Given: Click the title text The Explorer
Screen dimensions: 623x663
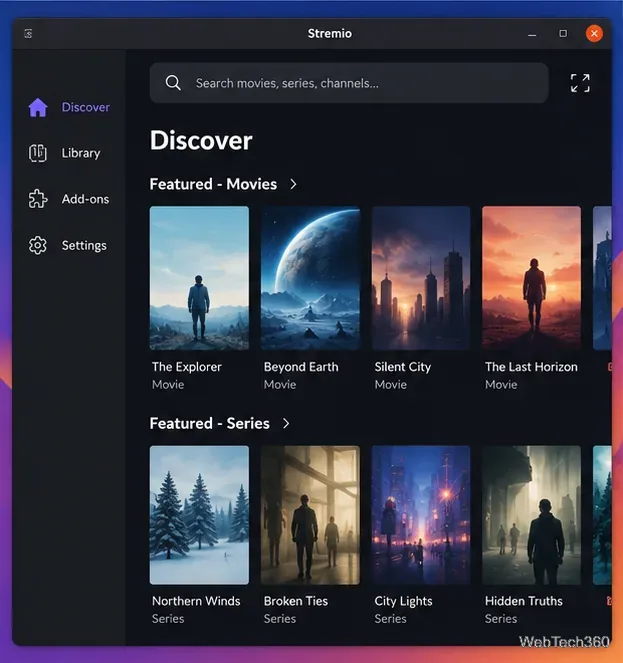Looking at the screenshot, I should [x=187, y=367].
